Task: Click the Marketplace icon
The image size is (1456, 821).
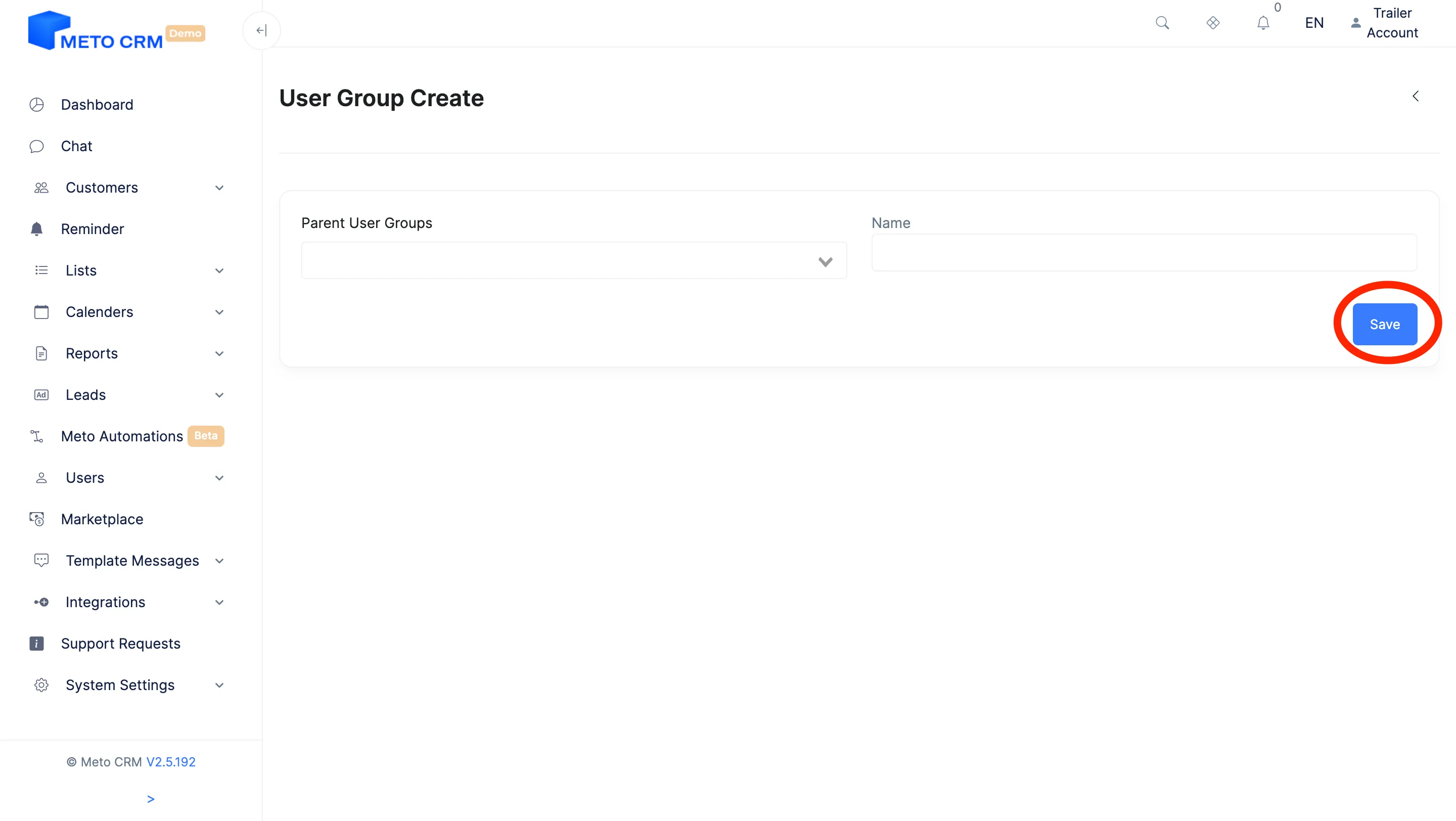Action: coord(37,519)
